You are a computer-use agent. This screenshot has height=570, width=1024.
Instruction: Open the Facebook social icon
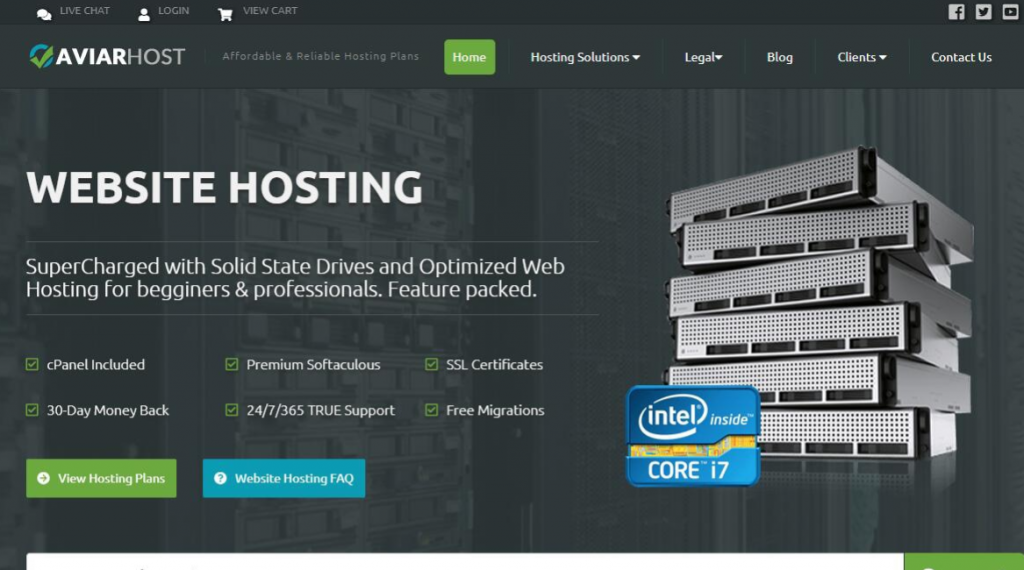click(x=956, y=12)
